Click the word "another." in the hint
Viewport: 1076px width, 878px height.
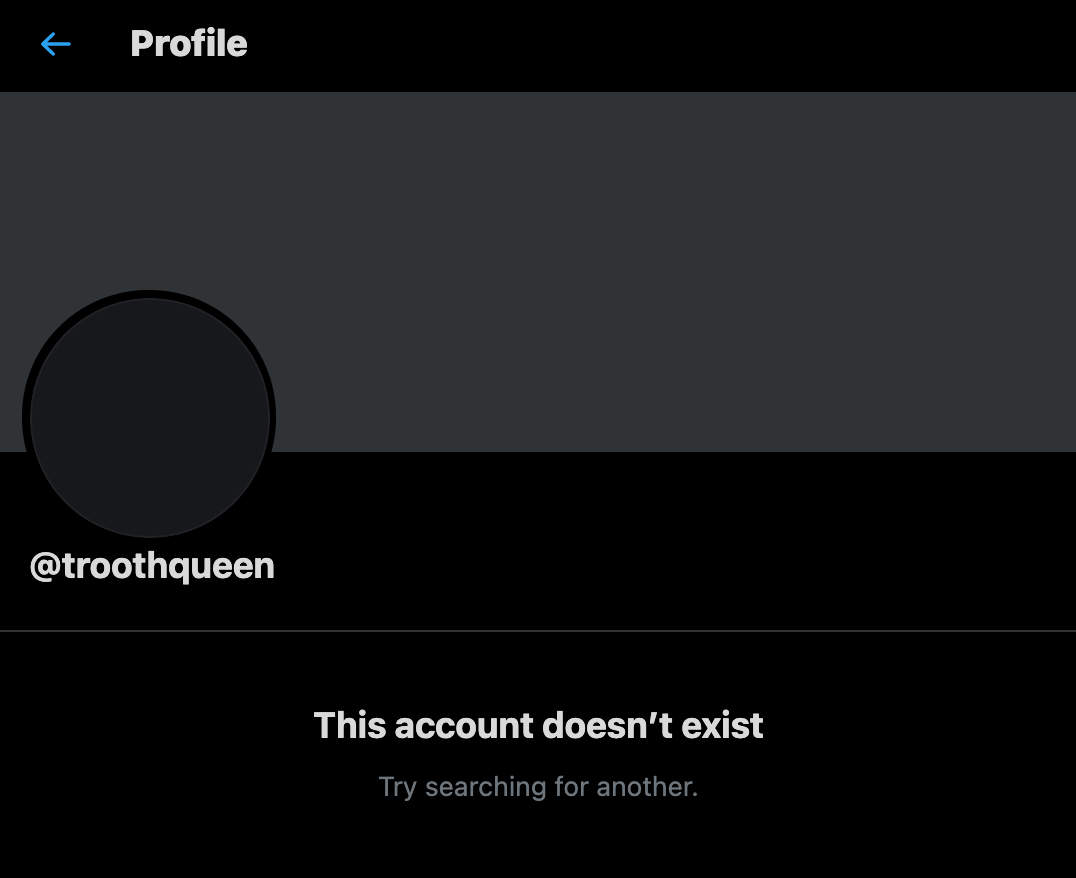pyautogui.click(x=647, y=787)
